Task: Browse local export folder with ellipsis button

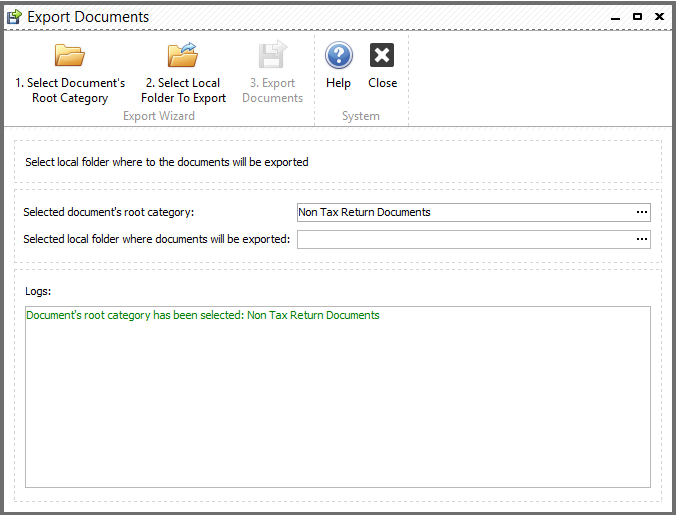Action: pos(642,239)
